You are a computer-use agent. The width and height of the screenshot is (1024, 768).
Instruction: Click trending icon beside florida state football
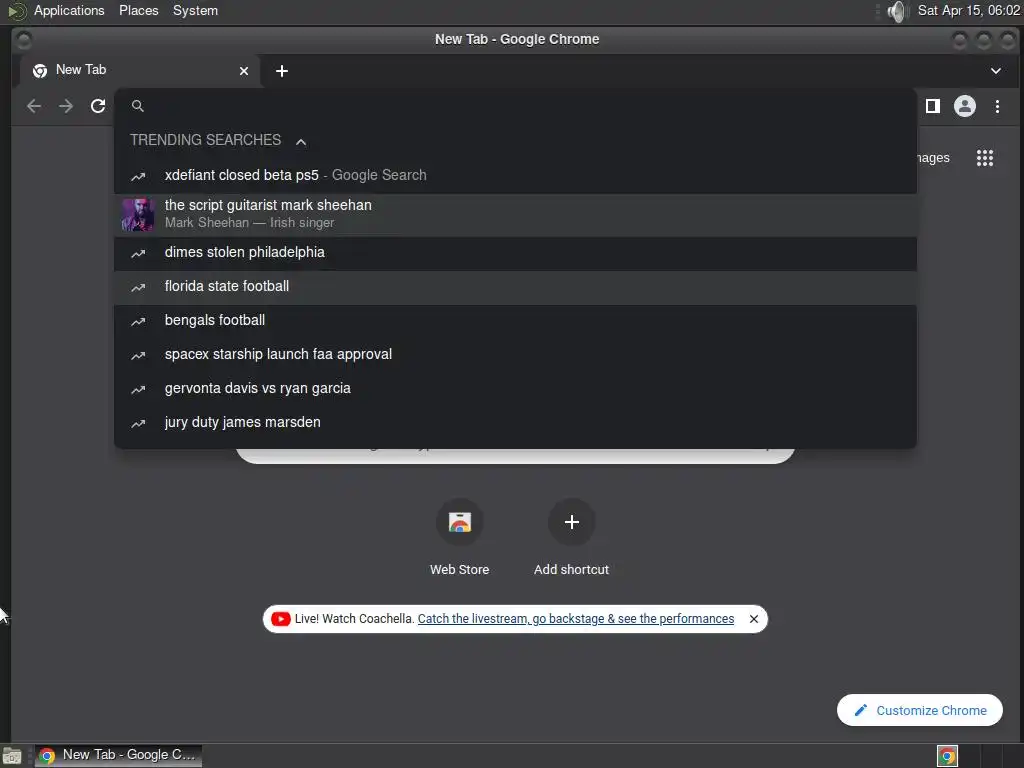[x=138, y=287]
